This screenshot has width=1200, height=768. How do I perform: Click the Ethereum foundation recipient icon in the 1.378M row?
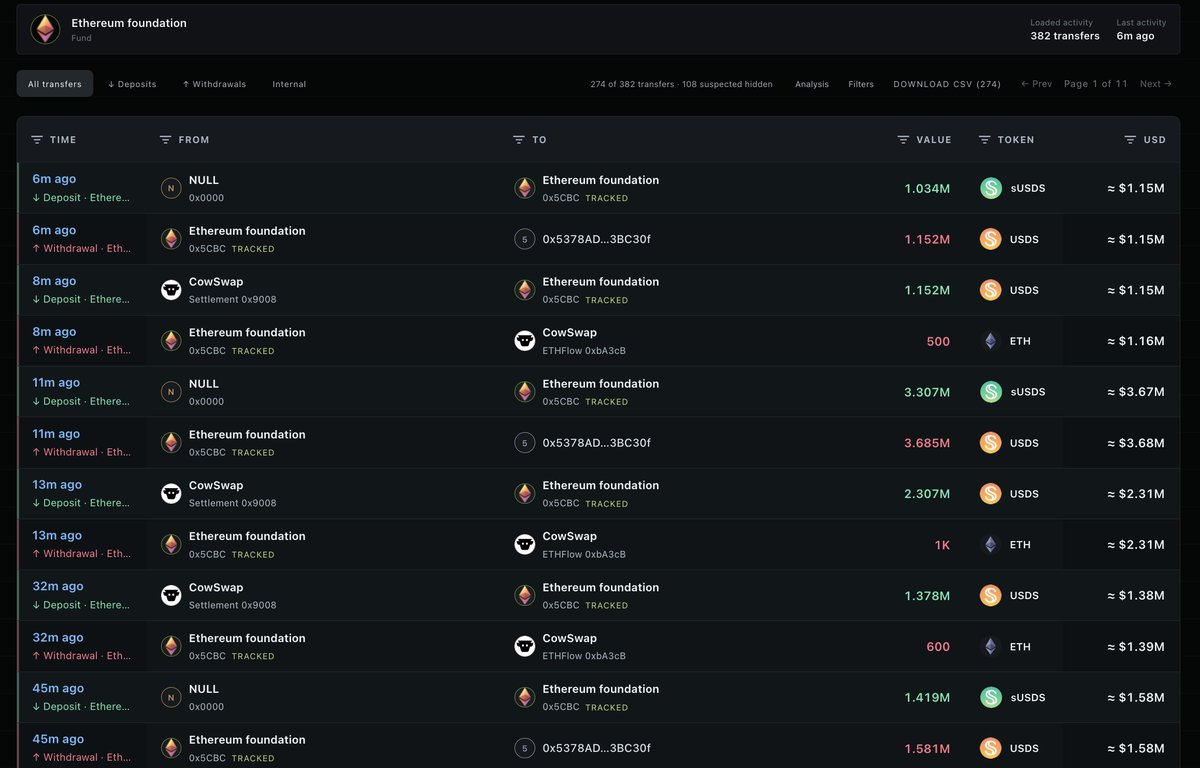[x=525, y=596]
